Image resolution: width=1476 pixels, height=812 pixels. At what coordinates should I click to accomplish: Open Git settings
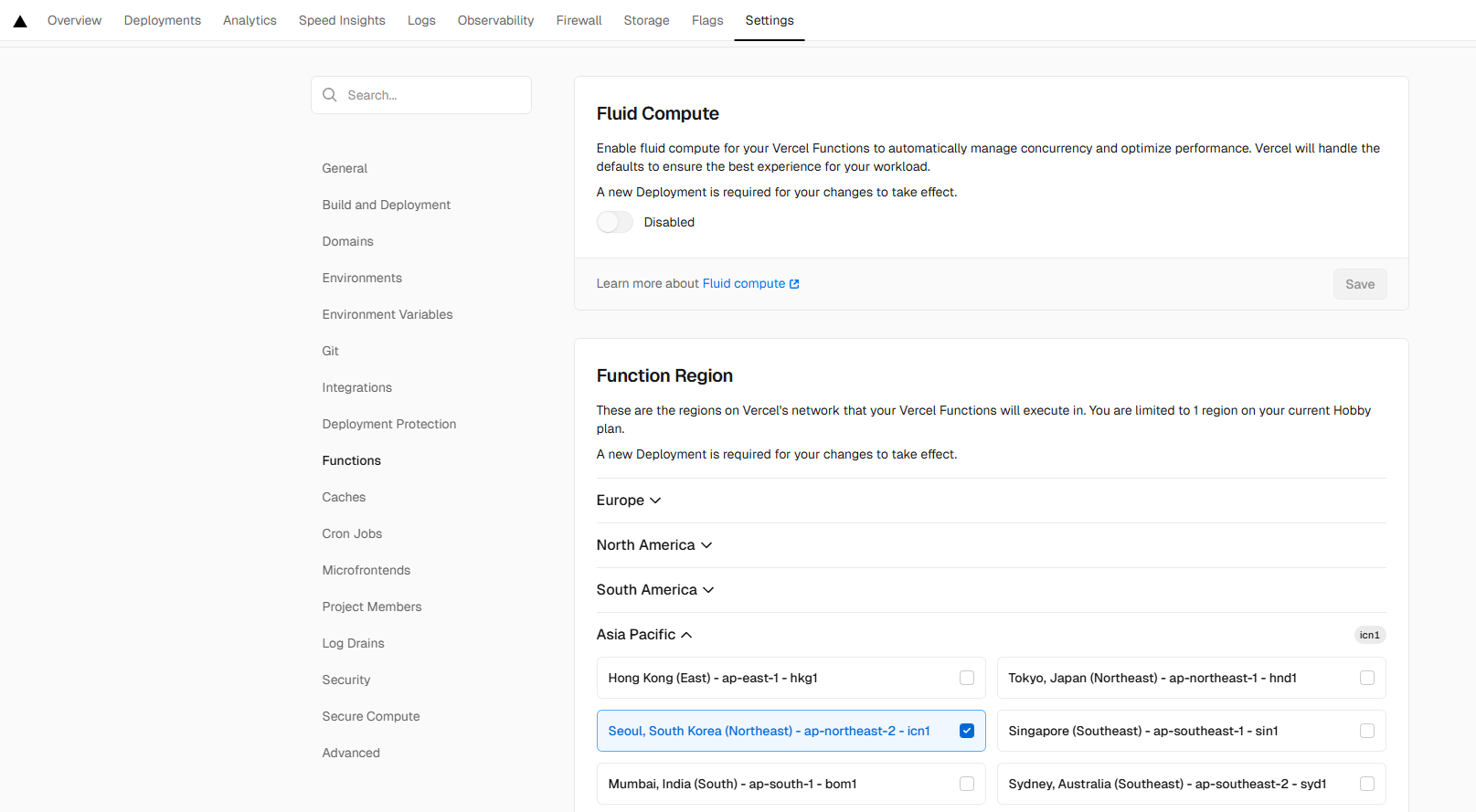pos(331,351)
